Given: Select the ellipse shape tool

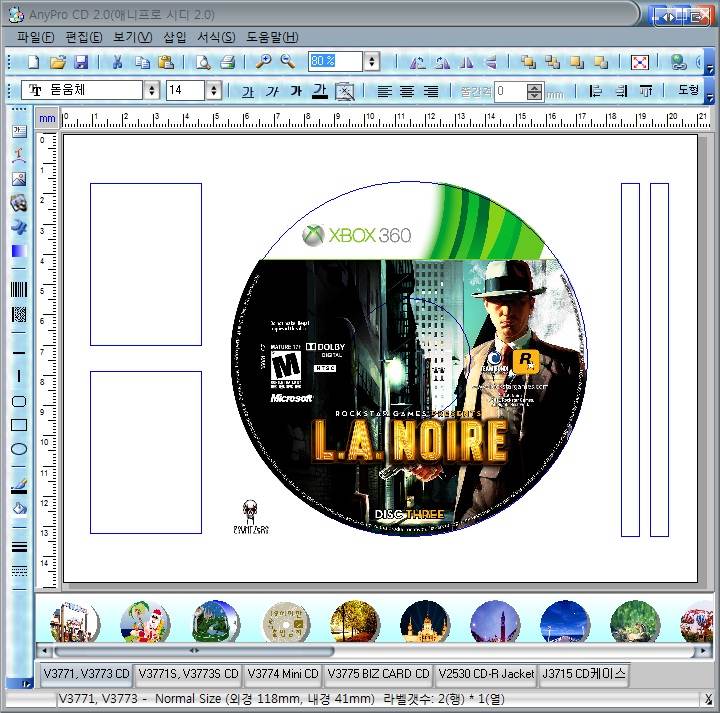Looking at the screenshot, I should point(19,449).
